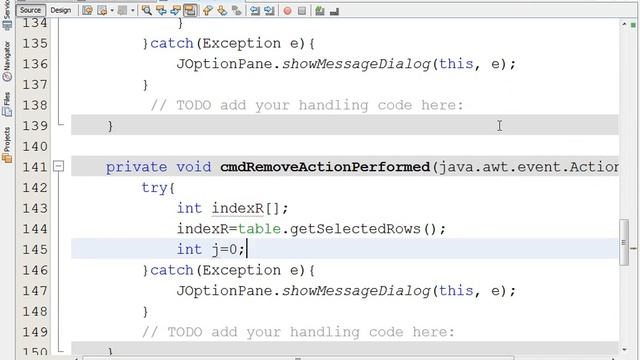640x360 pixels.
Task: Stop Macro Recording square icon
Action: (x=302, y=11)
